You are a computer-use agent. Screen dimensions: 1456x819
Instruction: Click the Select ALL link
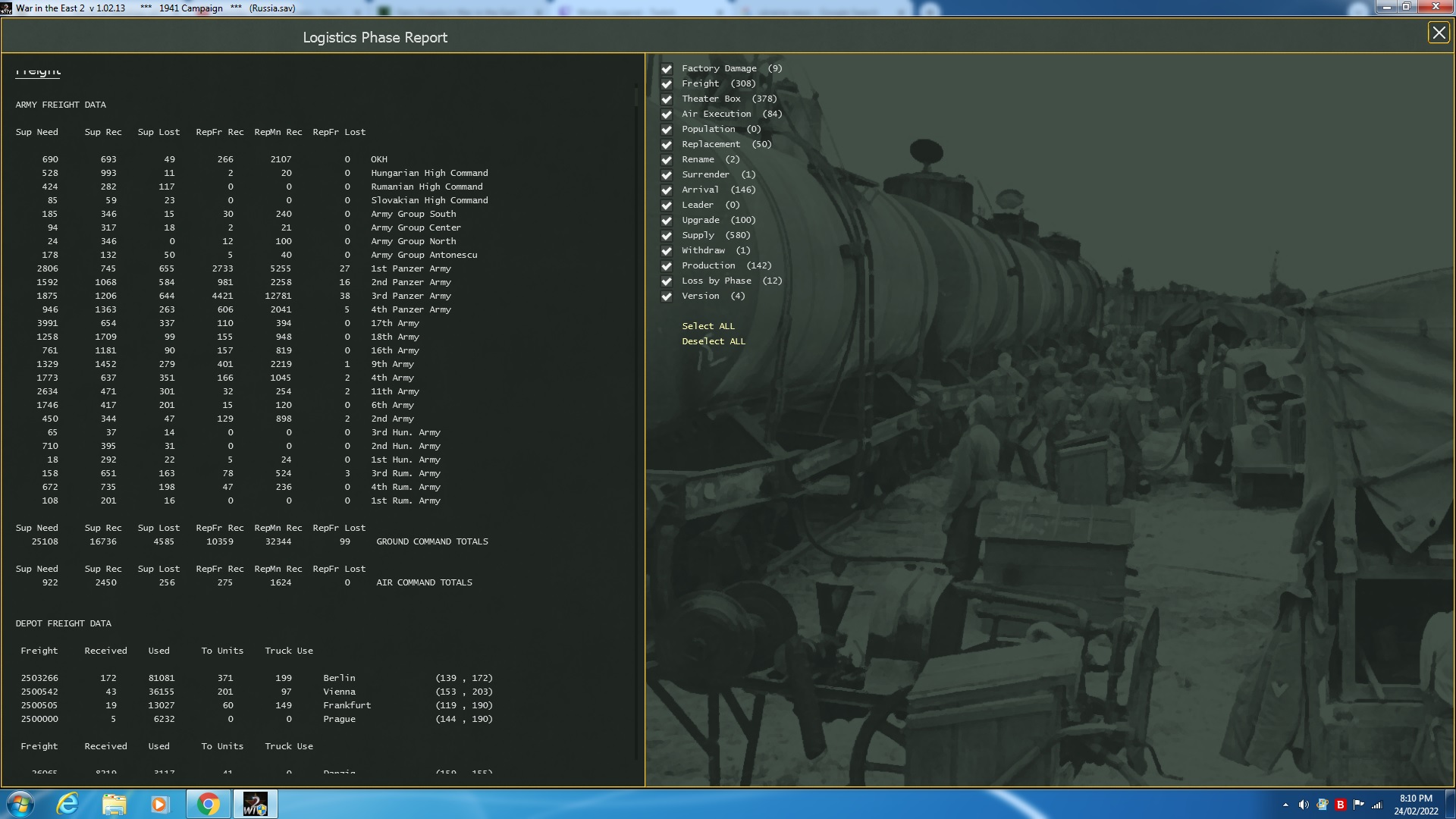click(708, 326)
